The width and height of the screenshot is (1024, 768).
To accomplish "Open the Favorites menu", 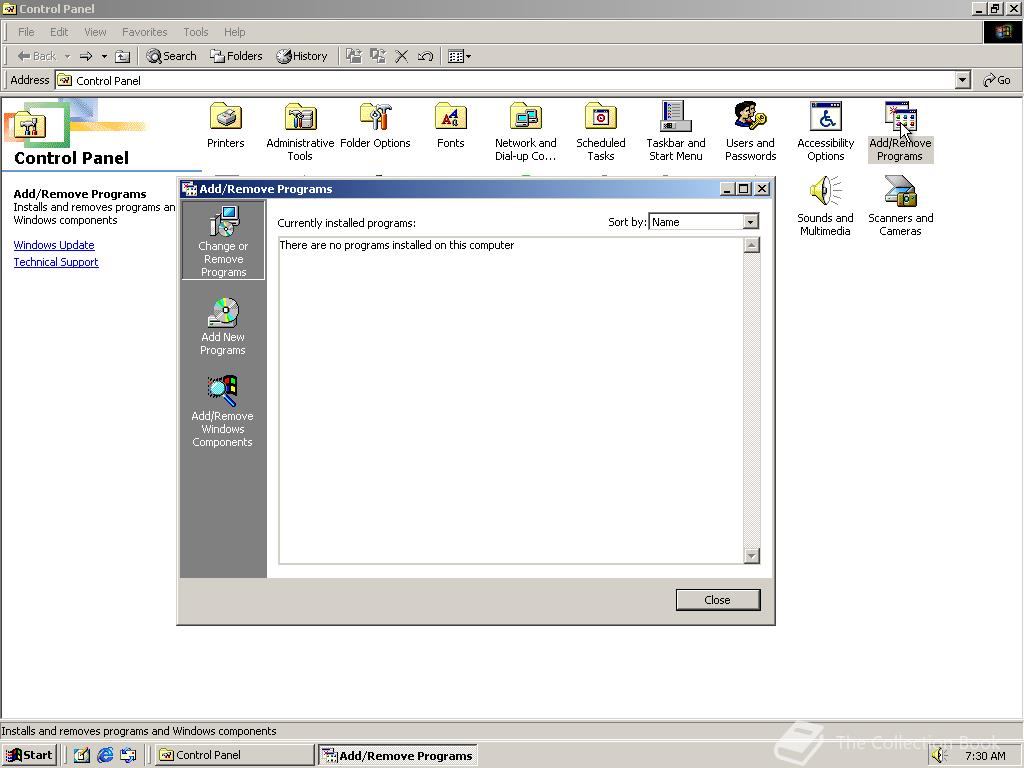I will pyautogui.click(x=144, y=32).
